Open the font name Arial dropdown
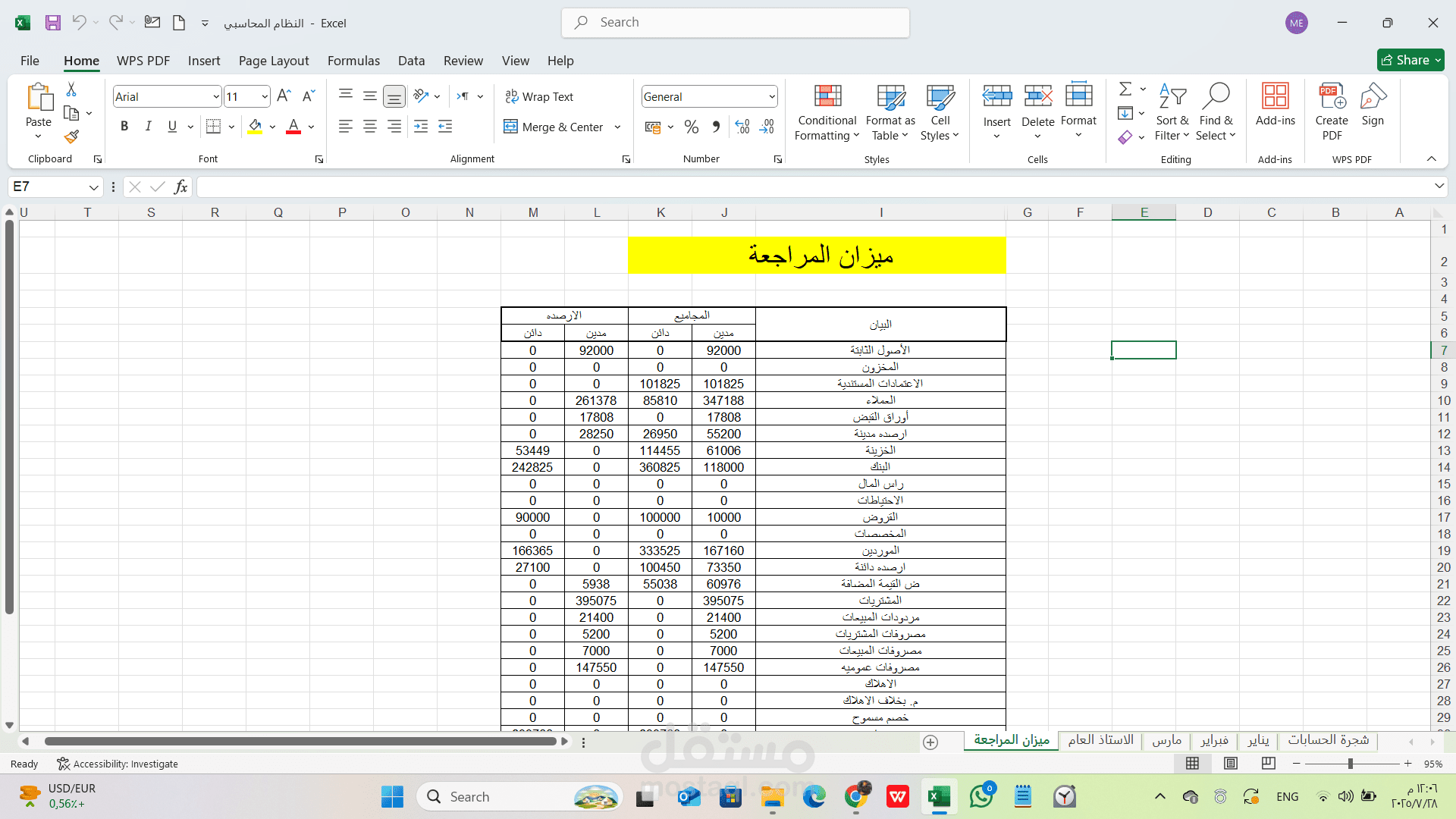Screen dimensions: 1456x819 click(215, 96)
